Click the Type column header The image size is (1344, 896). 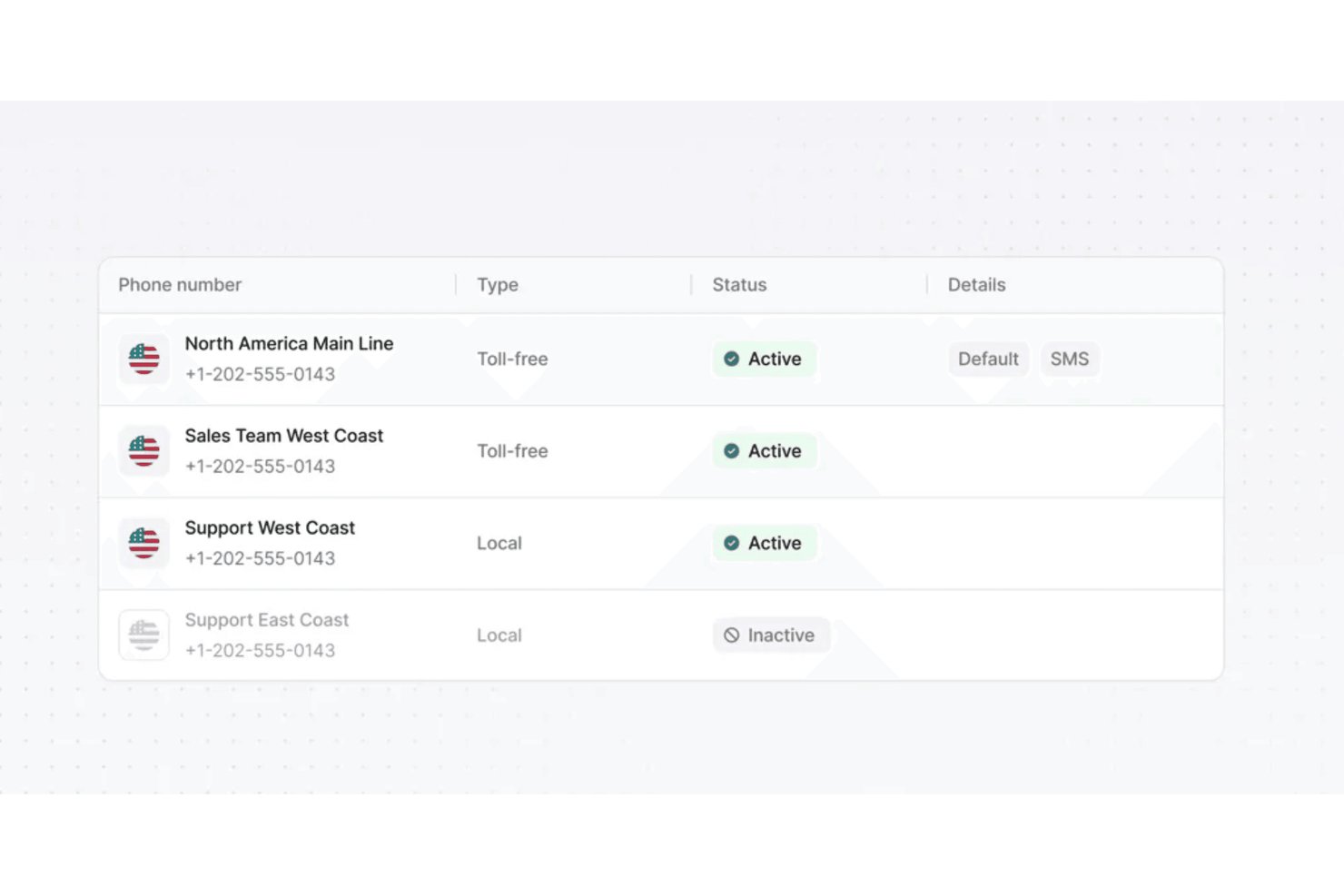498,285
